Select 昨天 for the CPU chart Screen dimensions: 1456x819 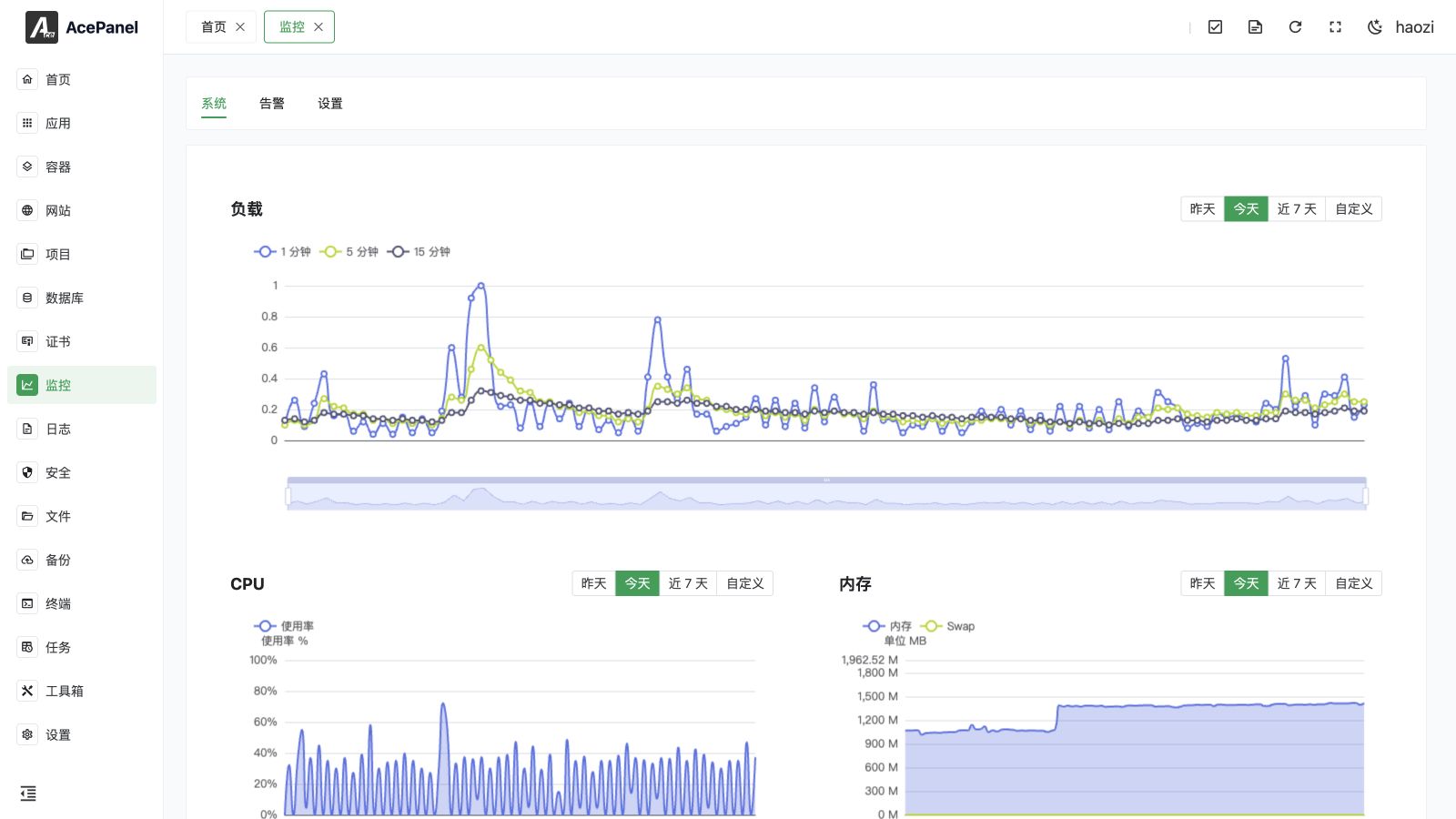(x=593, y=583)
